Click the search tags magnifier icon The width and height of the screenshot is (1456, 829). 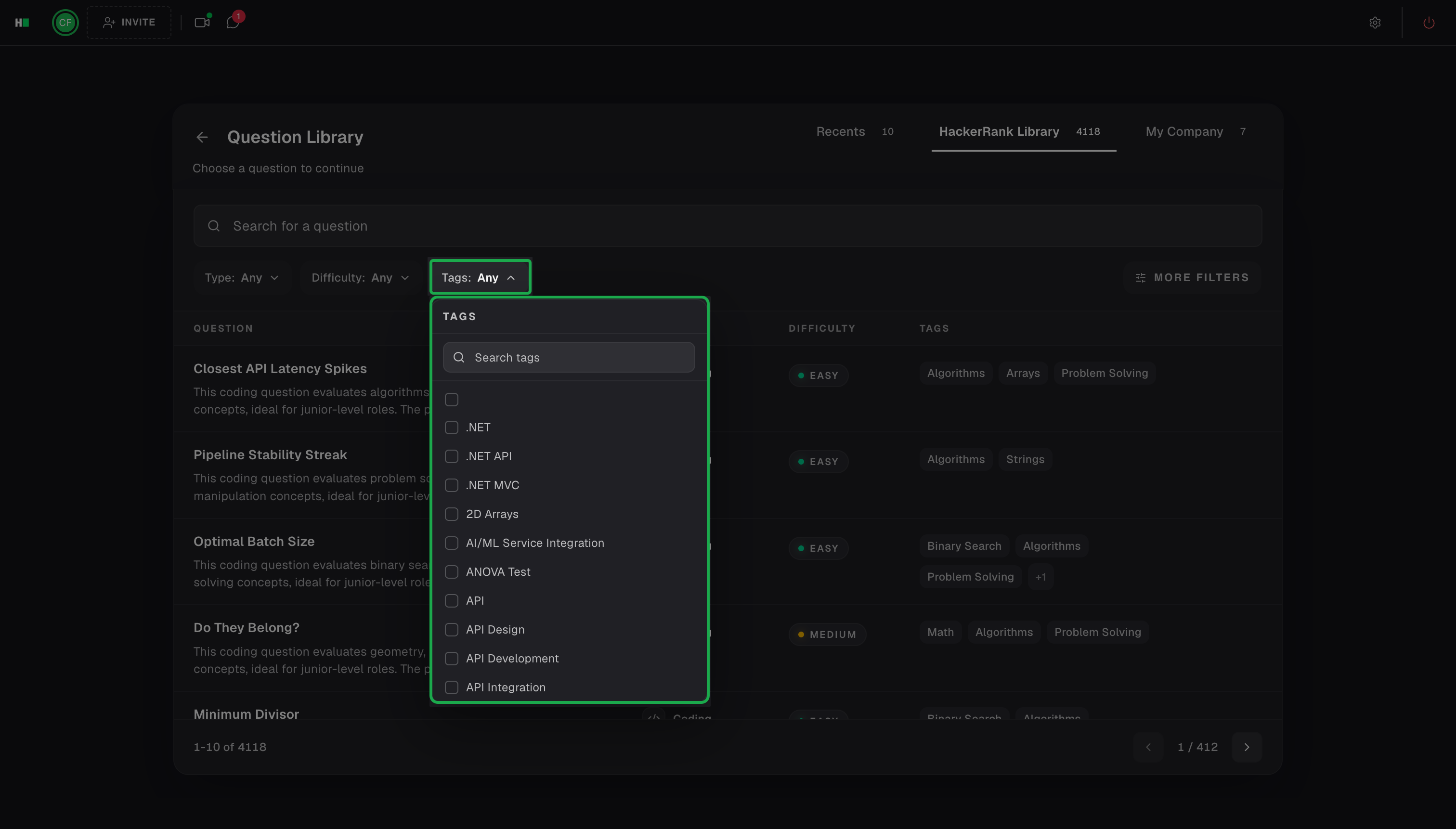click(459, 358)
